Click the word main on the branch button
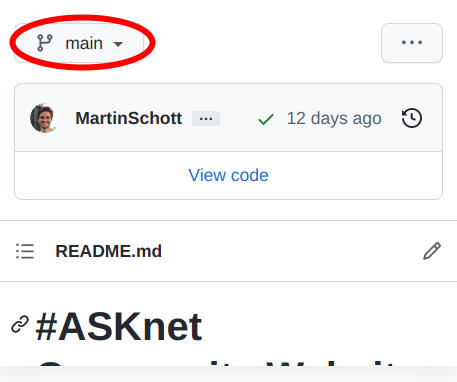 pyautogui.click(x=84, y=43)
